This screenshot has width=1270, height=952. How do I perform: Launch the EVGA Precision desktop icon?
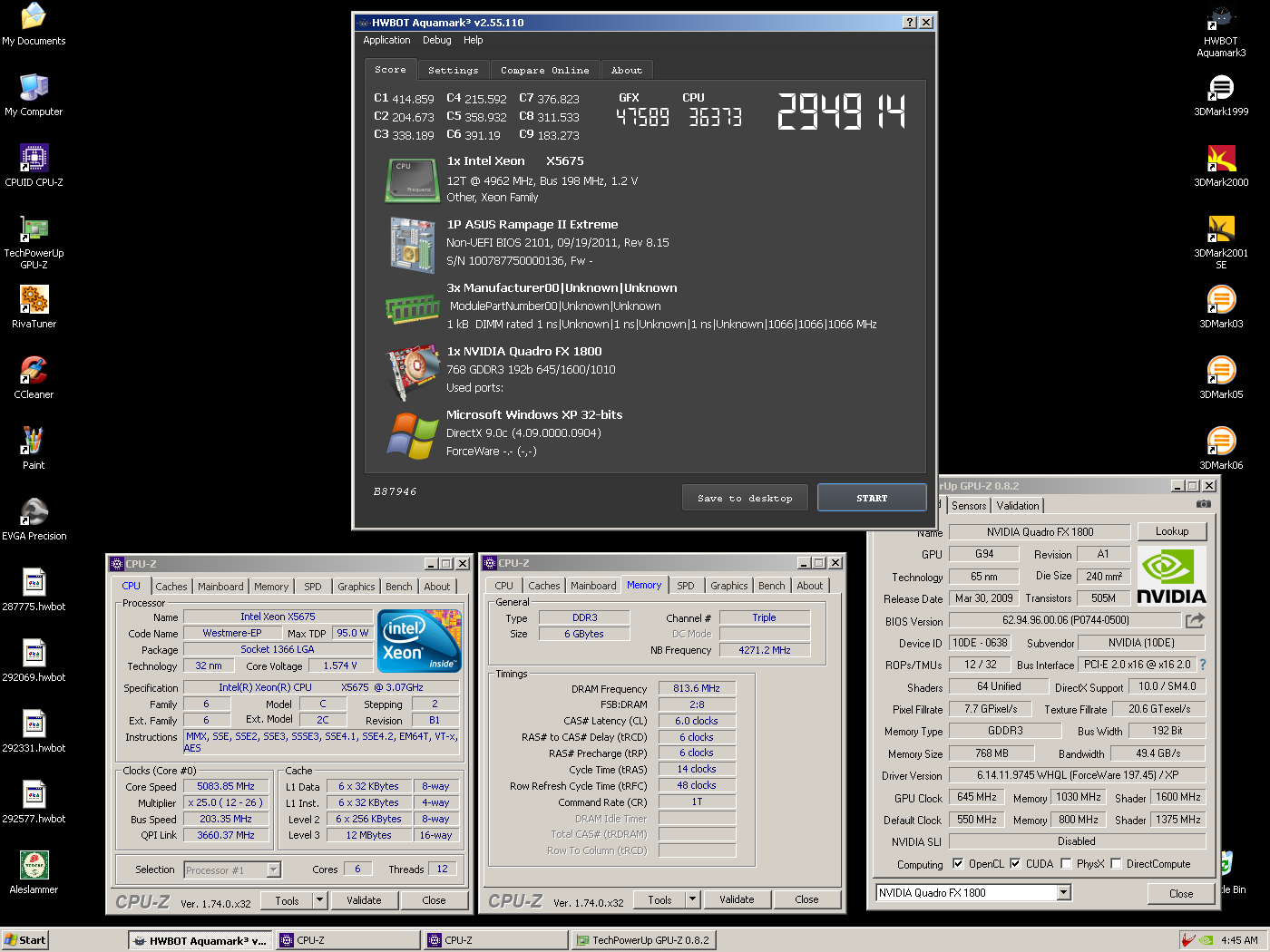(x=34, y=519)
